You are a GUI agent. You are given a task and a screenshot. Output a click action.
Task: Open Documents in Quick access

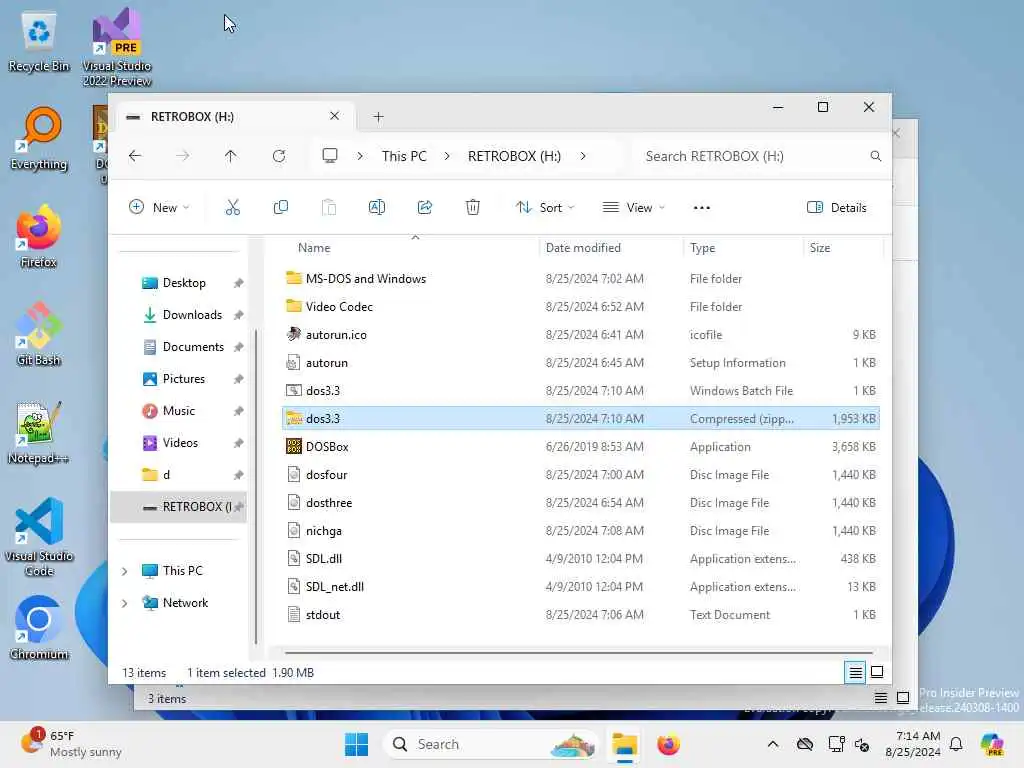pyautogui.click(x=193, y=347)
